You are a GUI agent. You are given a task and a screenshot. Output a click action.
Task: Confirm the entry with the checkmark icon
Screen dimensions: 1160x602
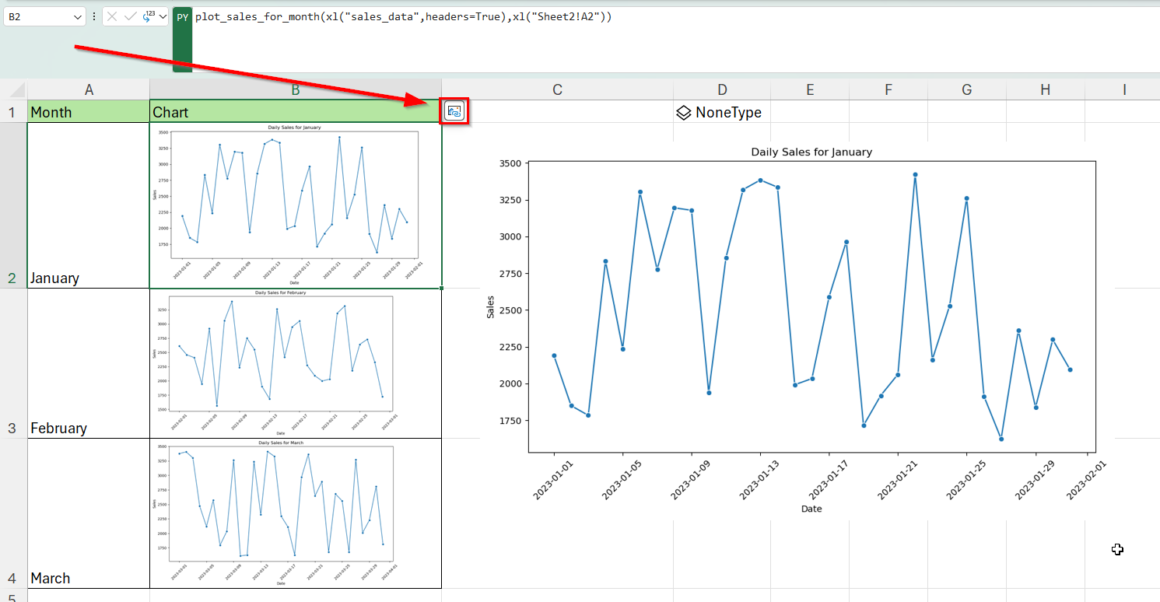[130, 16]
